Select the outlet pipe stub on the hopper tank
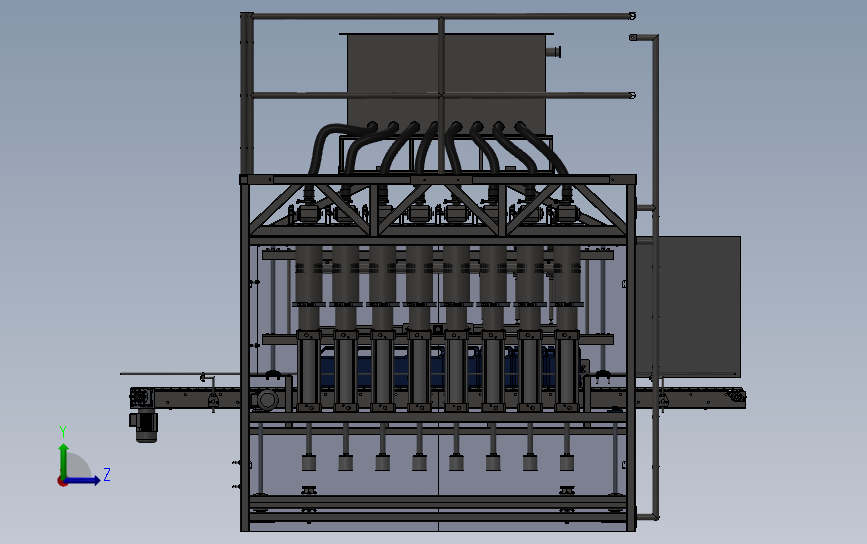The image size is (867, 544). (x=554, y=52)
